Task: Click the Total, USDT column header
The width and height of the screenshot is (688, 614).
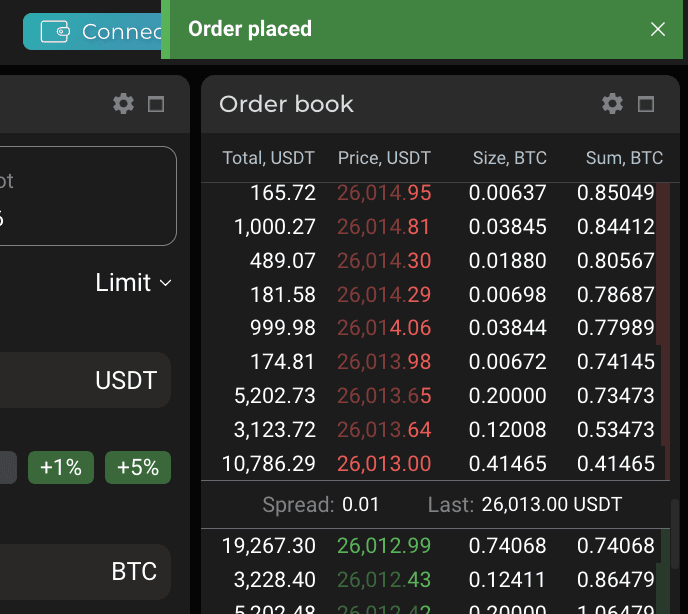Action: pos(269,158)
